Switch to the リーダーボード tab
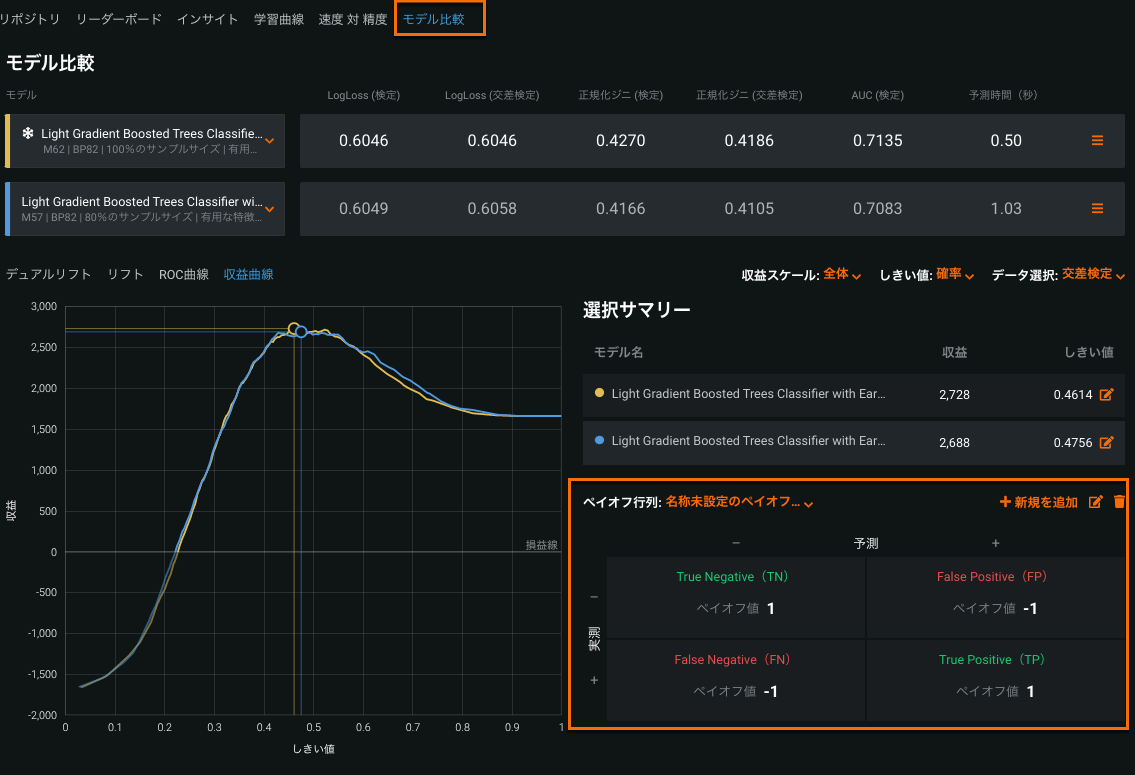This screenshot has width=1135, height=775. (119, 19)
